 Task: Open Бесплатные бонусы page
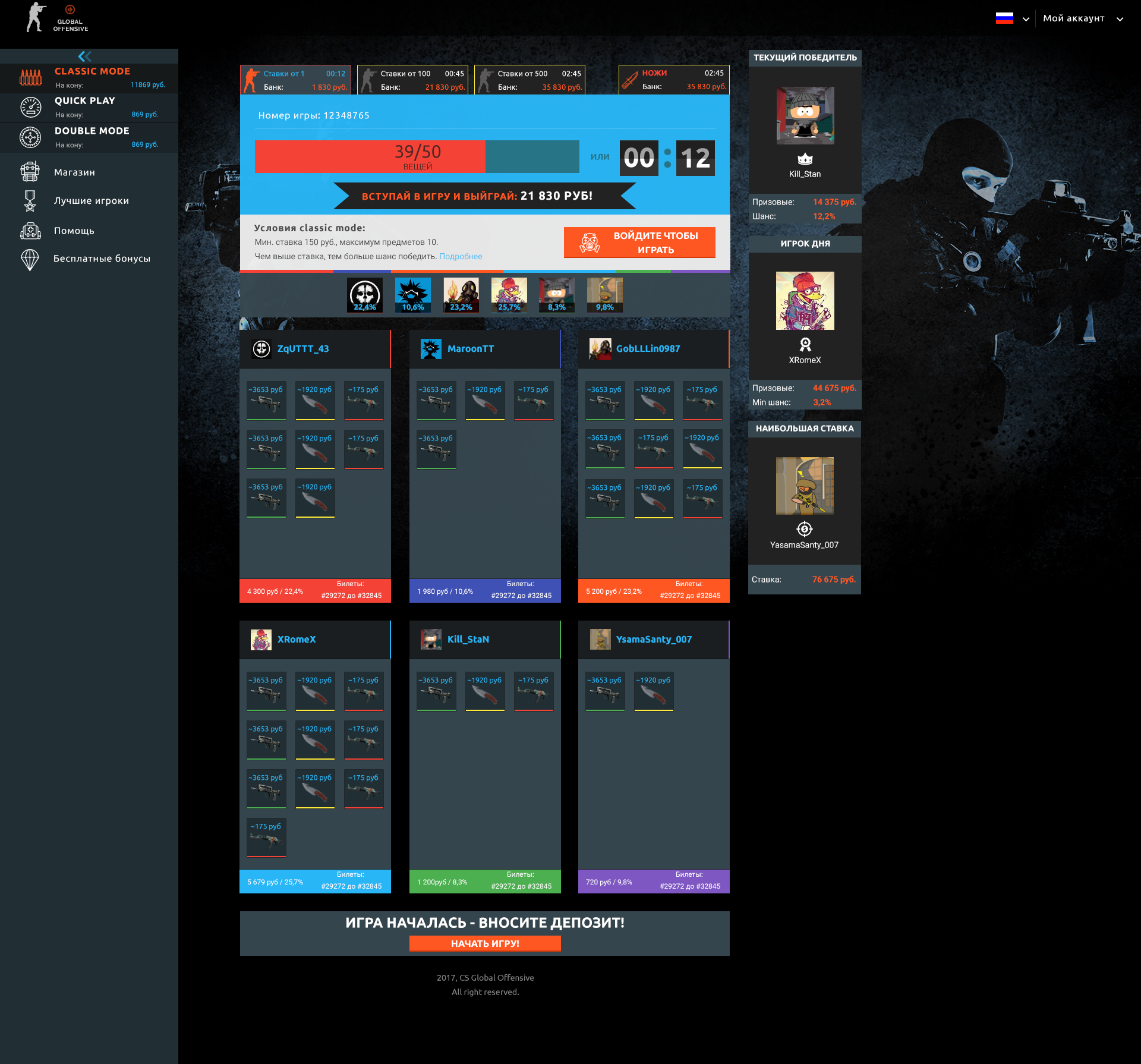[102, 258]
